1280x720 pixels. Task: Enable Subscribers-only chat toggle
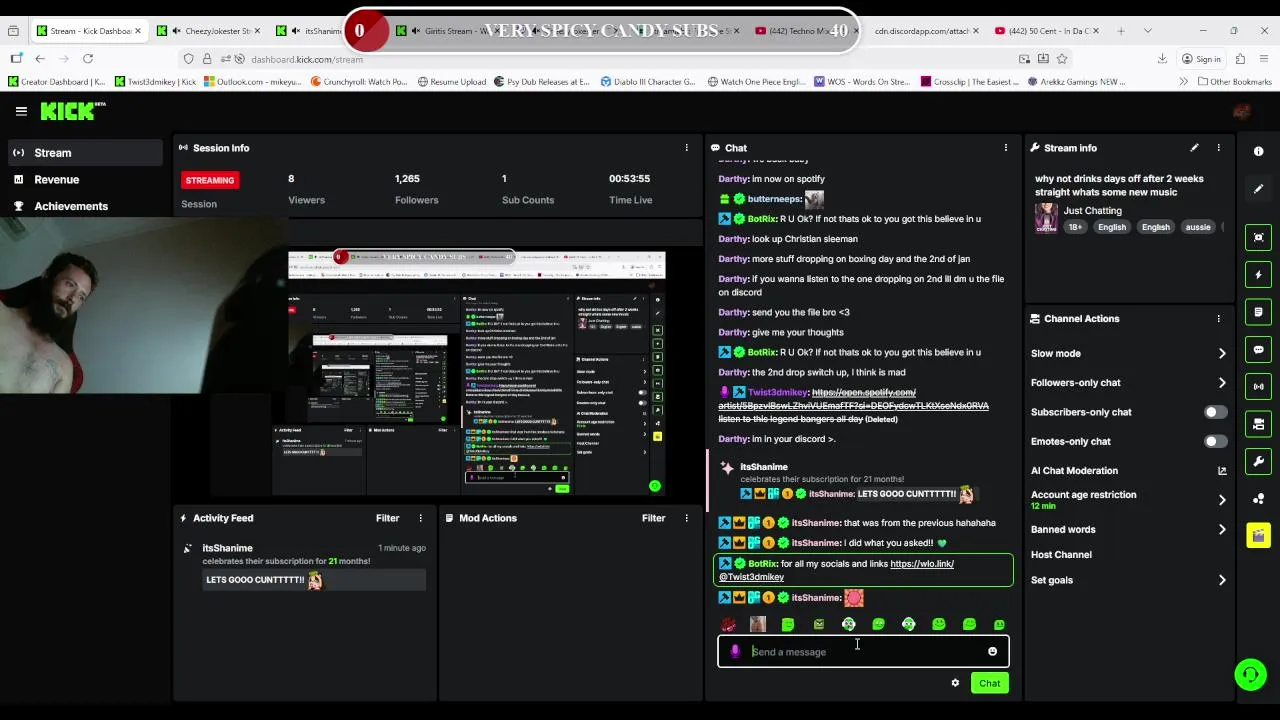[x=1215, y=412]
